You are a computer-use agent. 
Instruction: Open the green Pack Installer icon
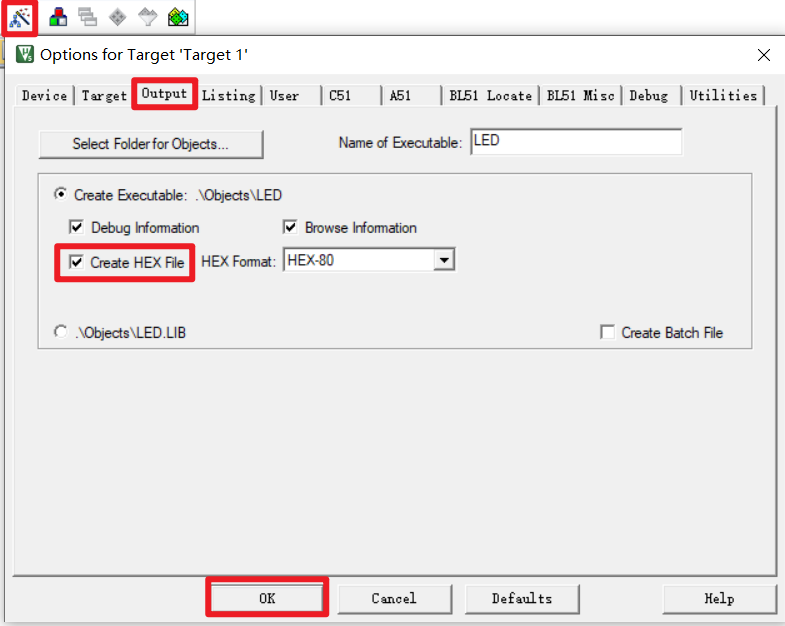pyautogui.click(x=178, y=18)
